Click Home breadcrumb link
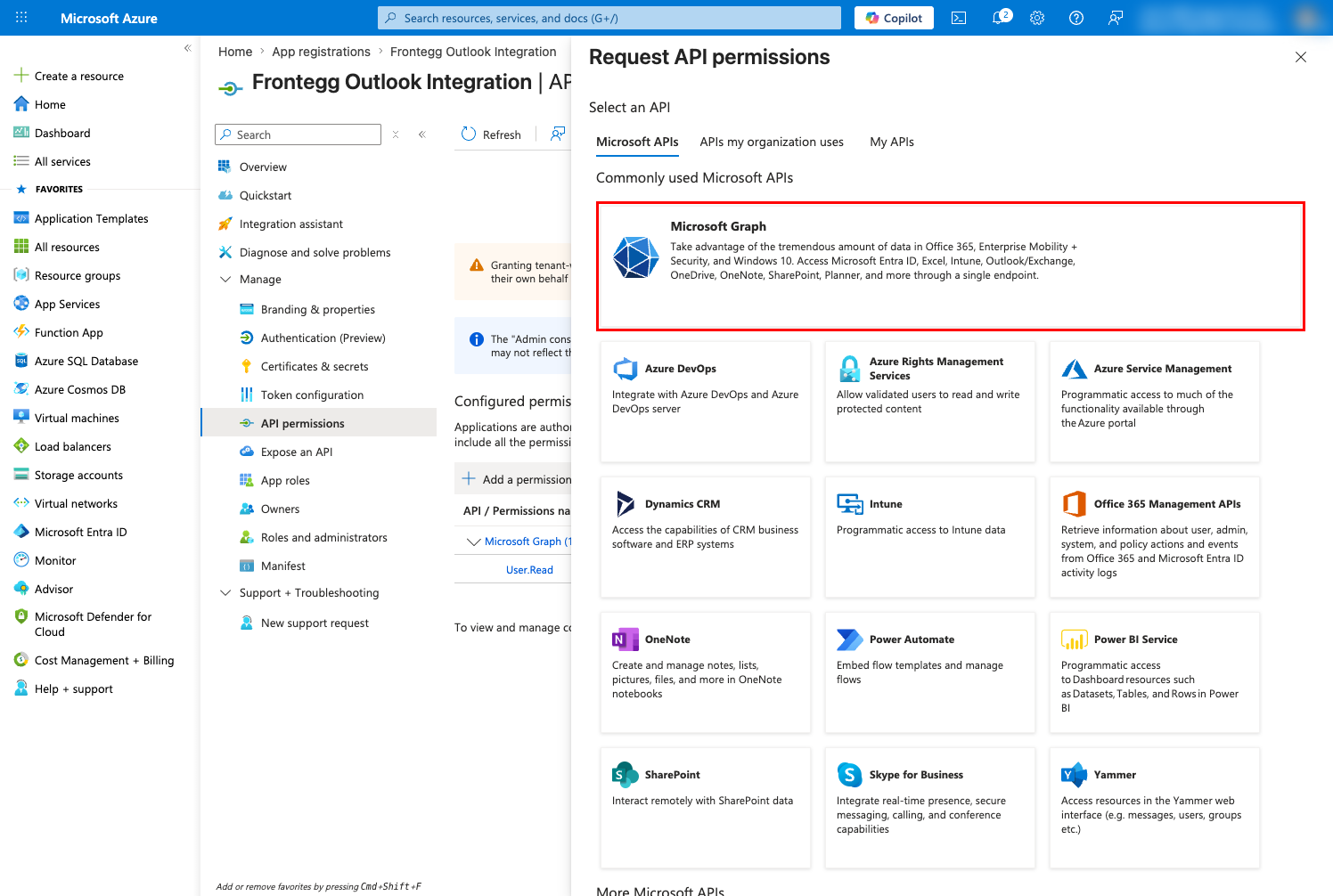Viewport: 1333px width, 896px height. point(235,52)
